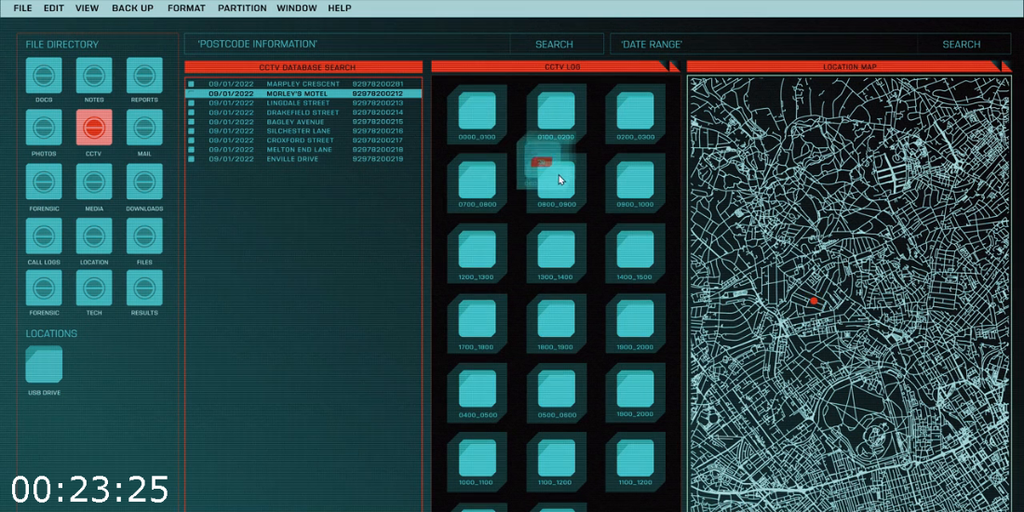
Task: Tick the checkbox for Melton End Lane
Action: click(191, 150)
